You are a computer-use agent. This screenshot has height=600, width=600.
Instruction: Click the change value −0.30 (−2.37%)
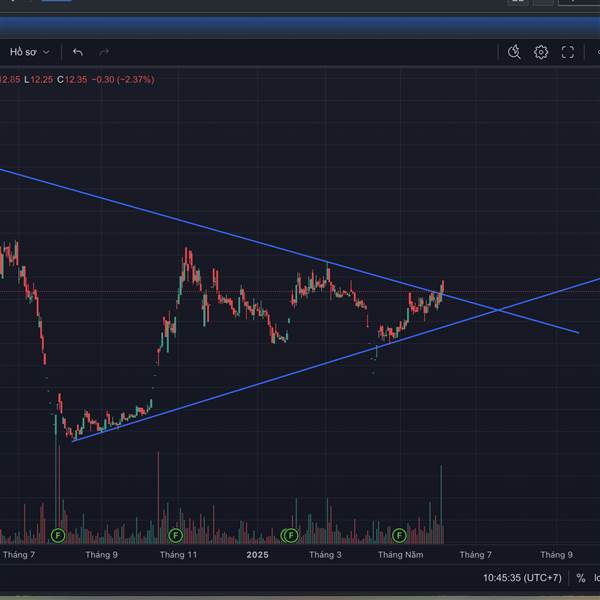(x=123, y=80)
